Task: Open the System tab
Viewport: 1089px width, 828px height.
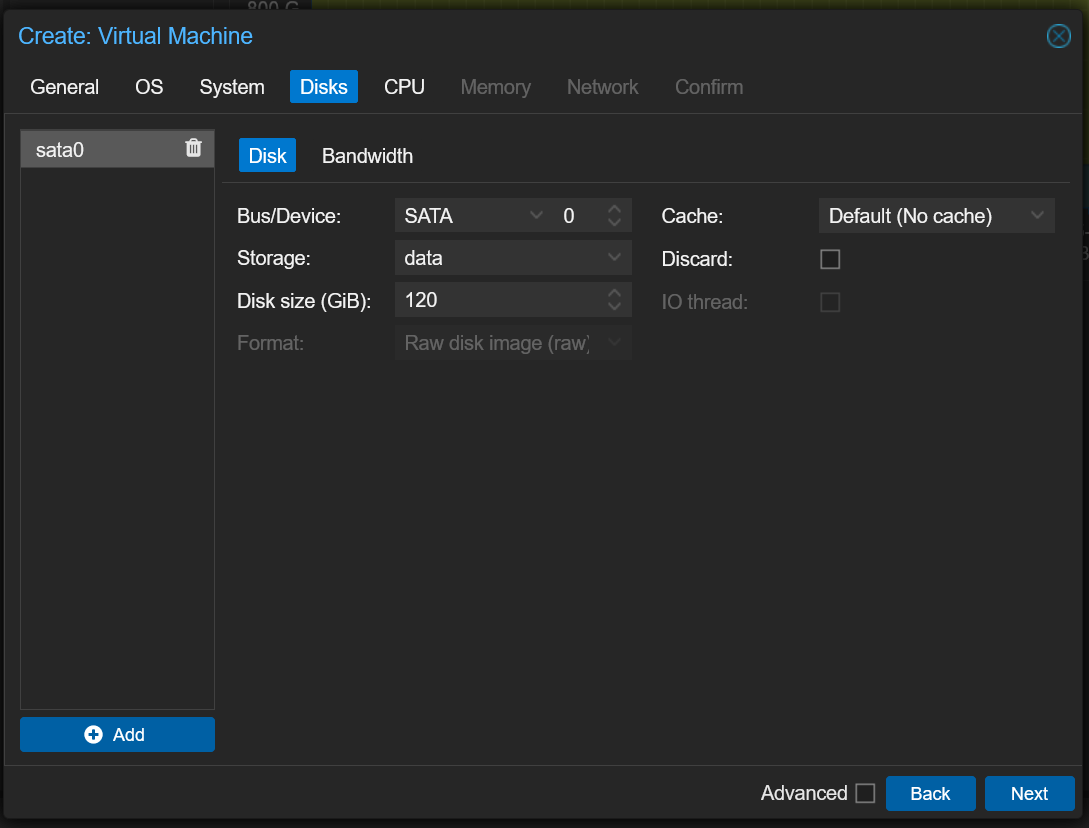Action: (x=232, y=87)
